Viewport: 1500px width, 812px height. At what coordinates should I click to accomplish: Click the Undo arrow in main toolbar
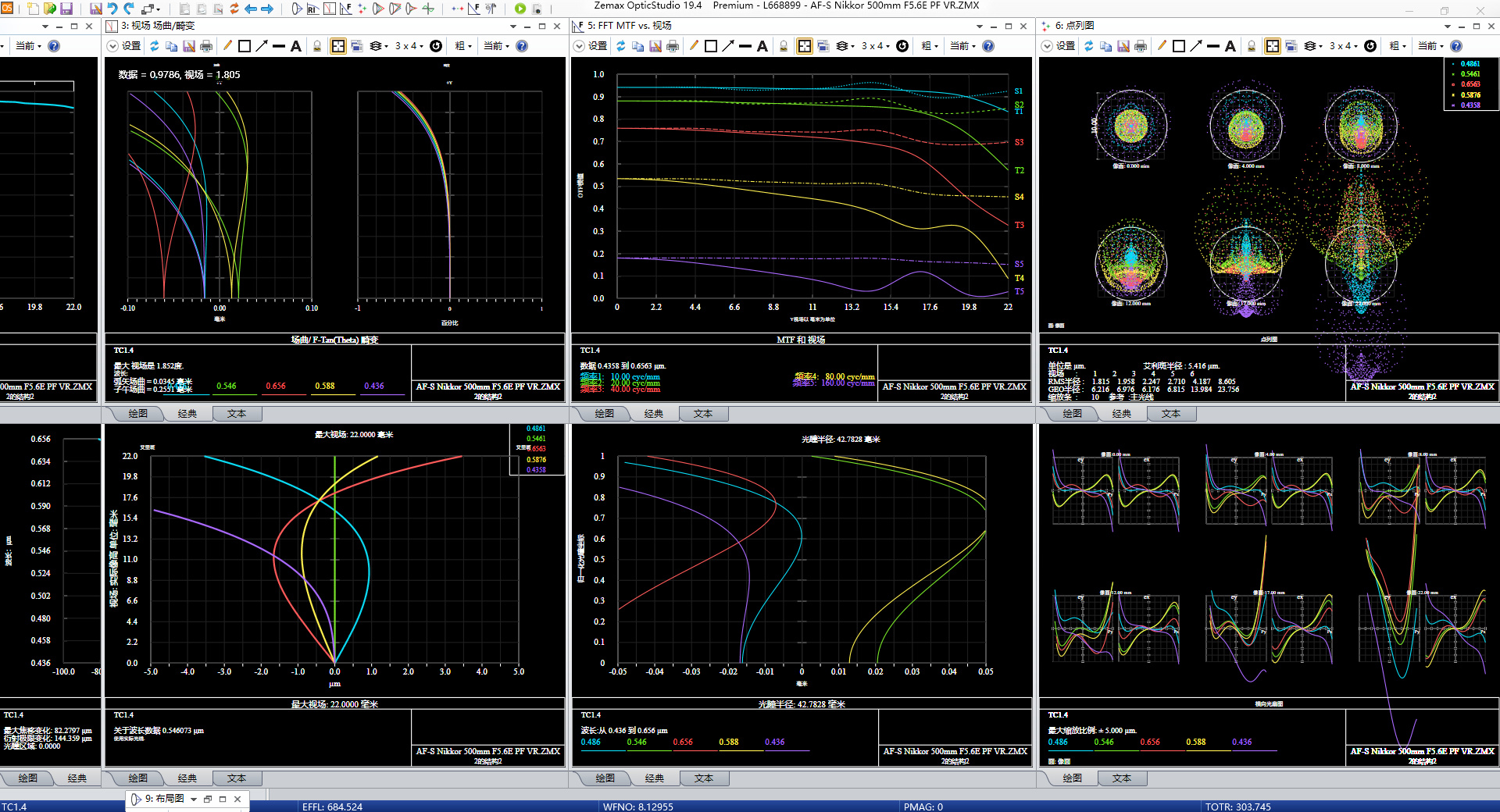pyautogui.click(x=112, y=9)
